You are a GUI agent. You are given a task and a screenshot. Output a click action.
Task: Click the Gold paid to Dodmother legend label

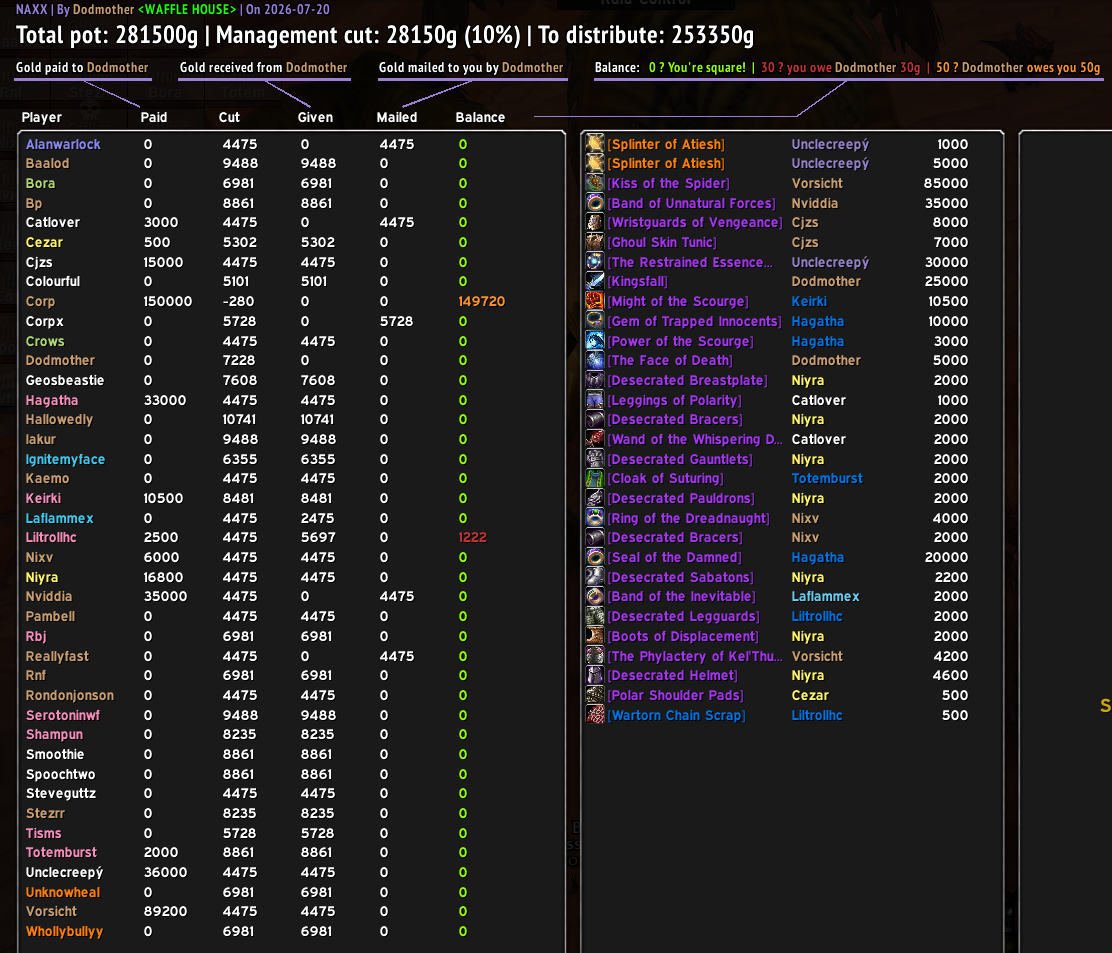point(82,67)
